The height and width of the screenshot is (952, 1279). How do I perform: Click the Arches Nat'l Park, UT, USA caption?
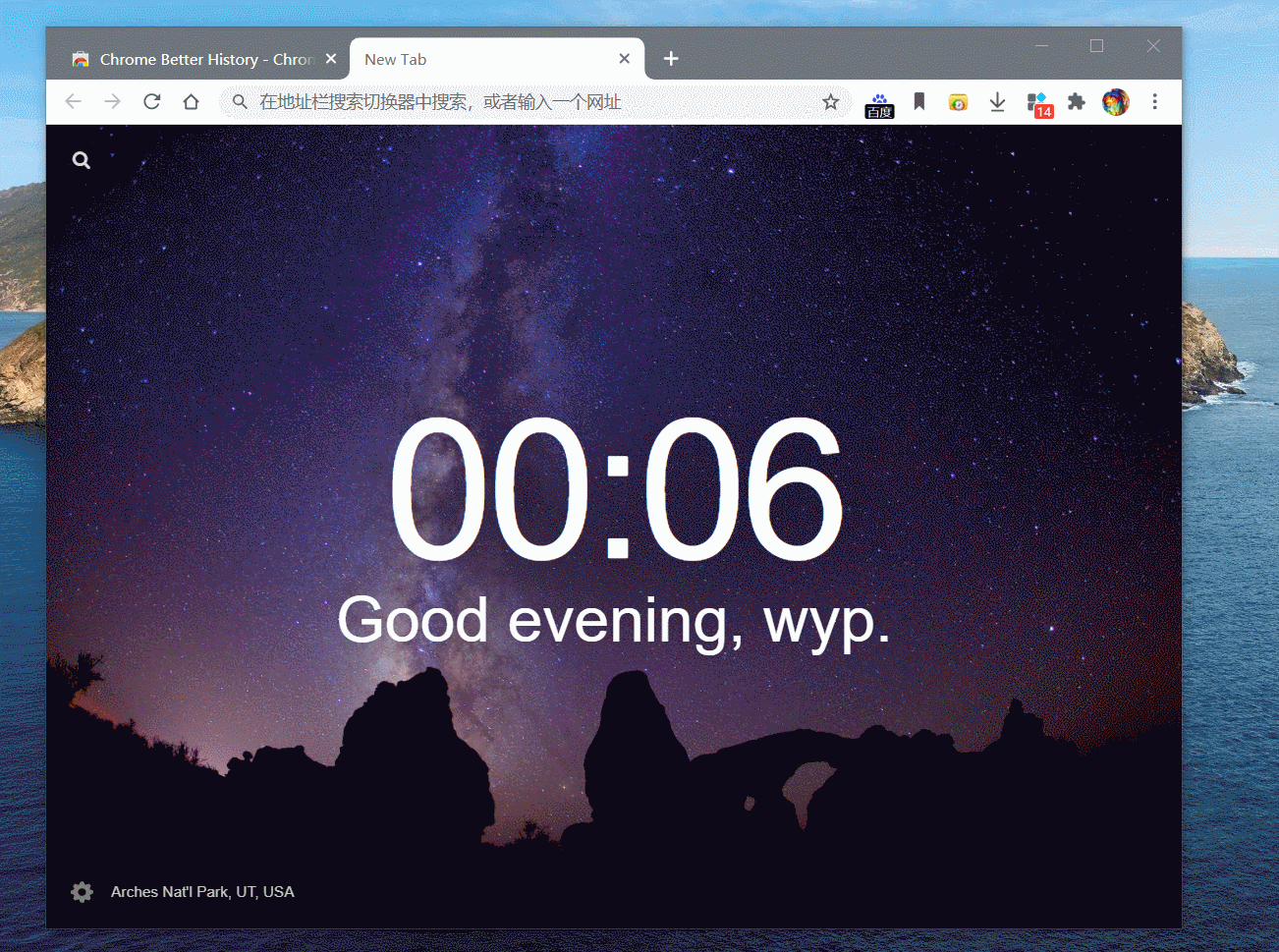click(x=202, y=892)
